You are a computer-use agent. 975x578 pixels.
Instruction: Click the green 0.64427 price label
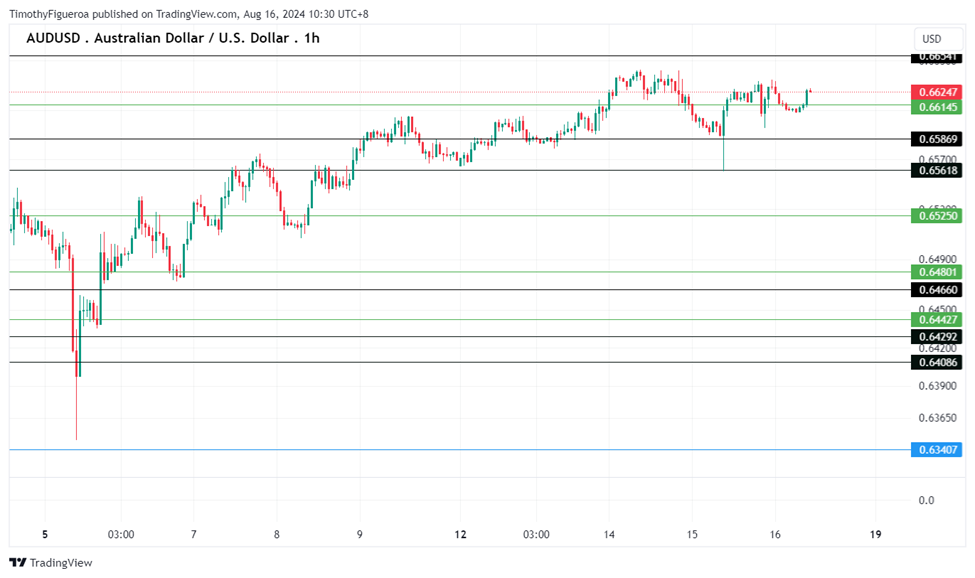click(937, 320)
